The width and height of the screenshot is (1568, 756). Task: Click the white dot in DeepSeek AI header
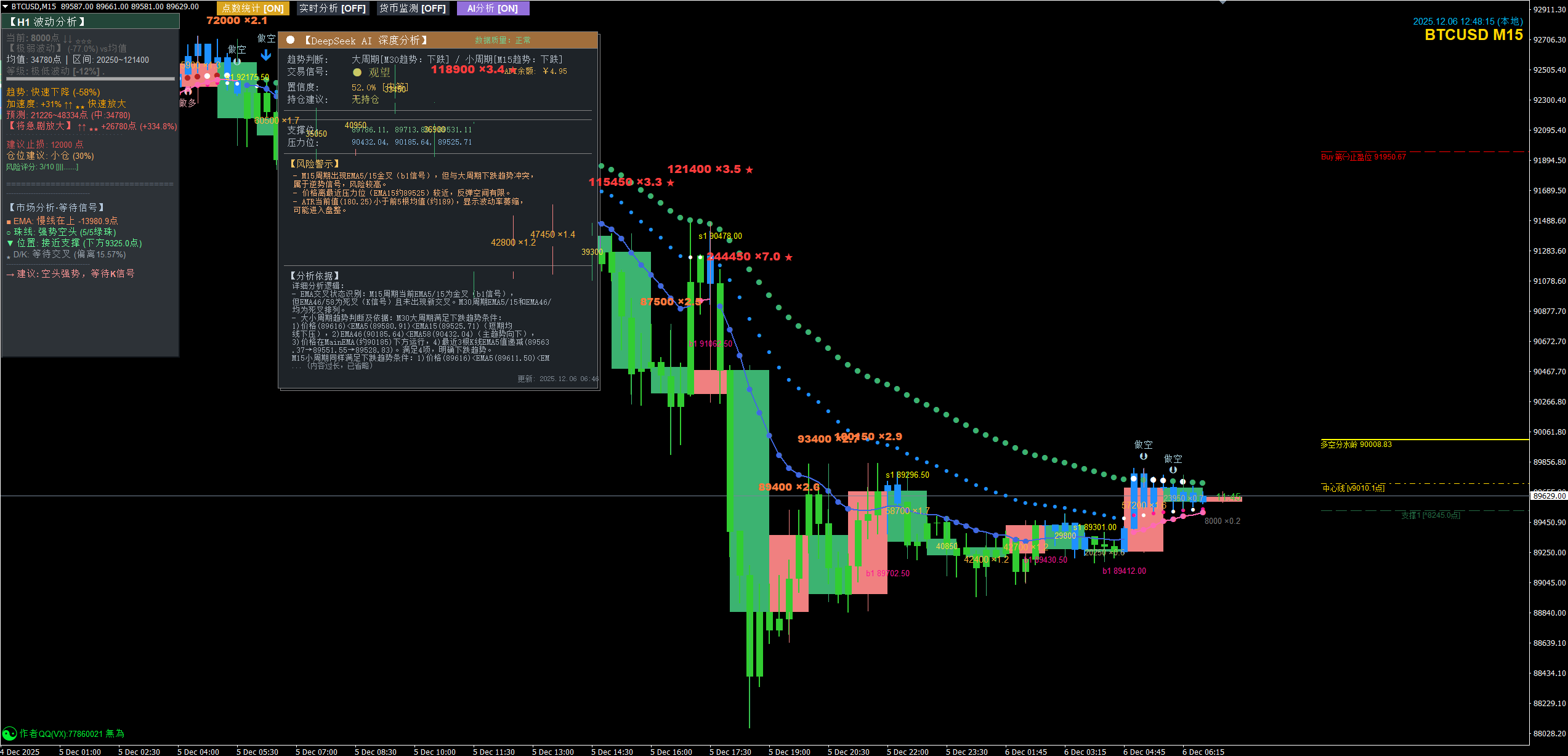[291, 40]
